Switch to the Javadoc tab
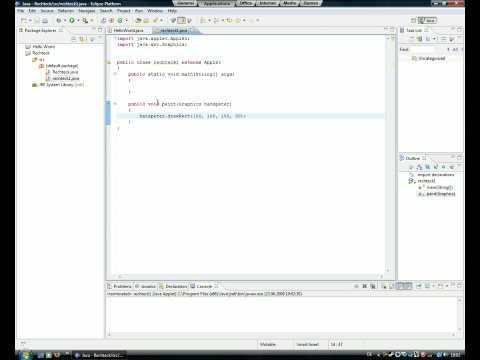The height and width of the screenshot is (360, 480). 145,286
